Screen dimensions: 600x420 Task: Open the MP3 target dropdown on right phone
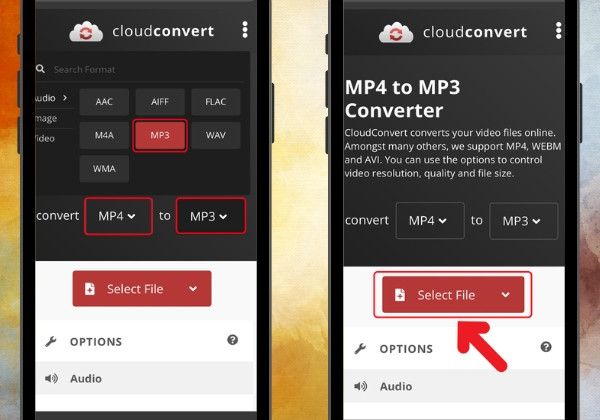tap(523, 221)
